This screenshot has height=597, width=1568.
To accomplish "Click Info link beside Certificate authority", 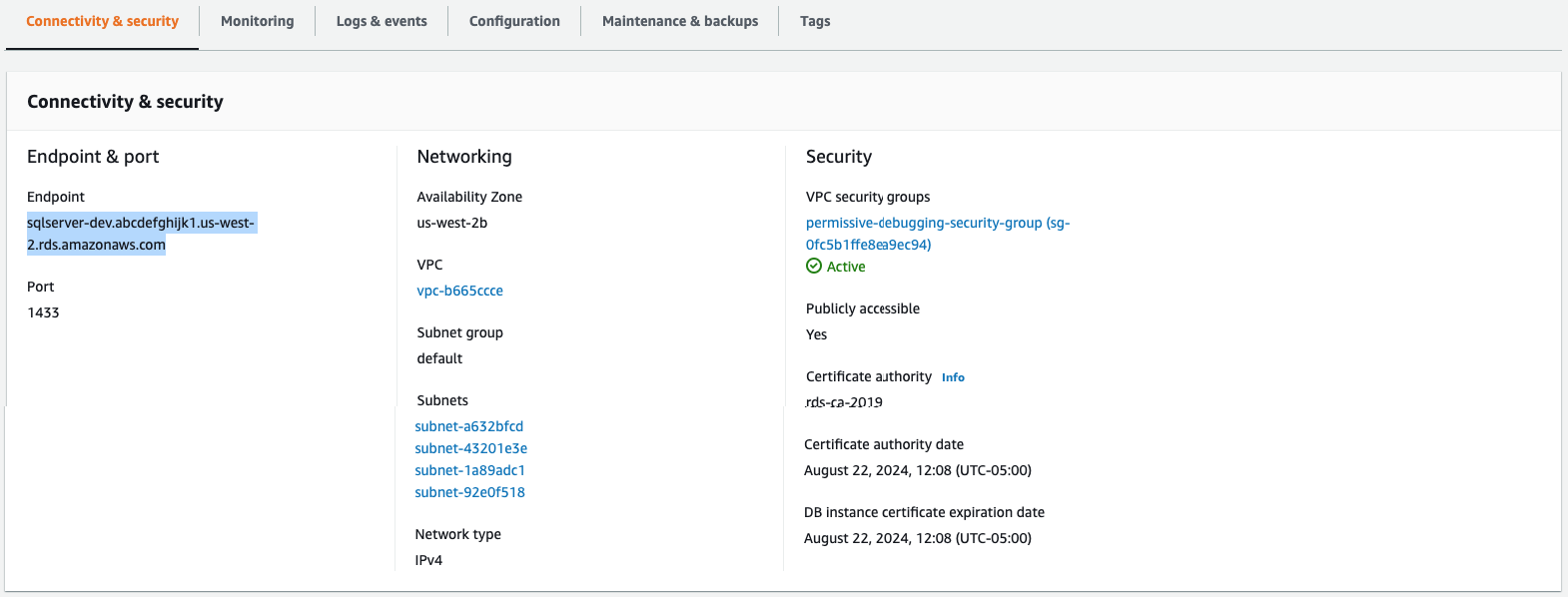I will tap(953, 377).
